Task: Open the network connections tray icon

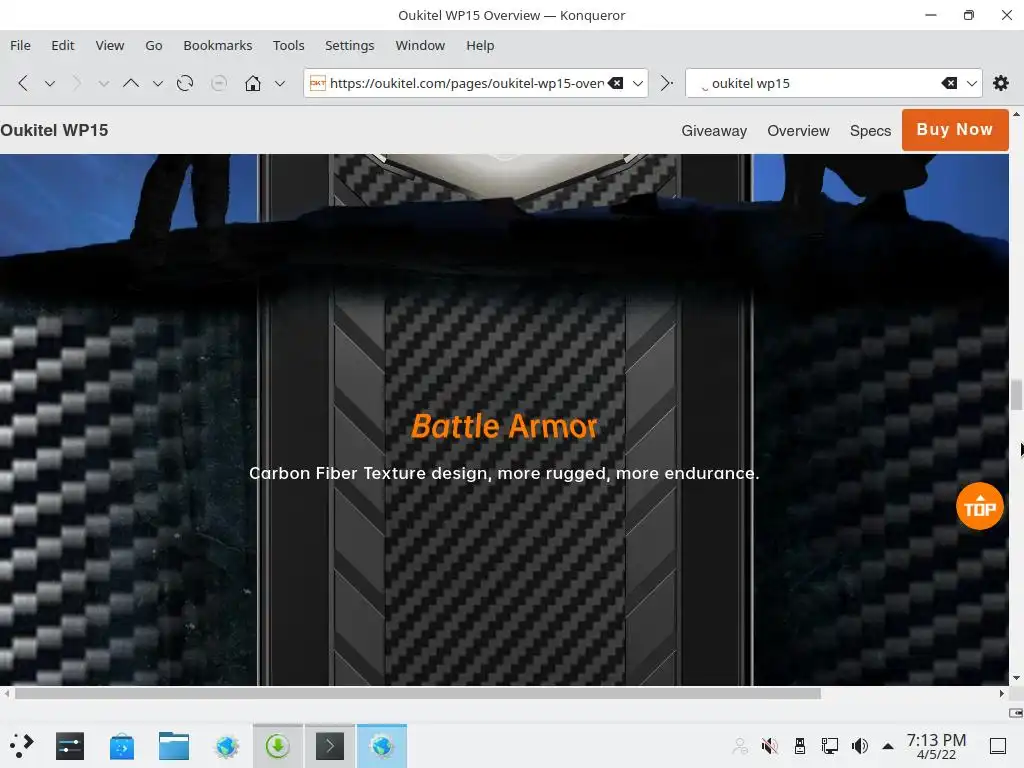Action: point(829,746)
